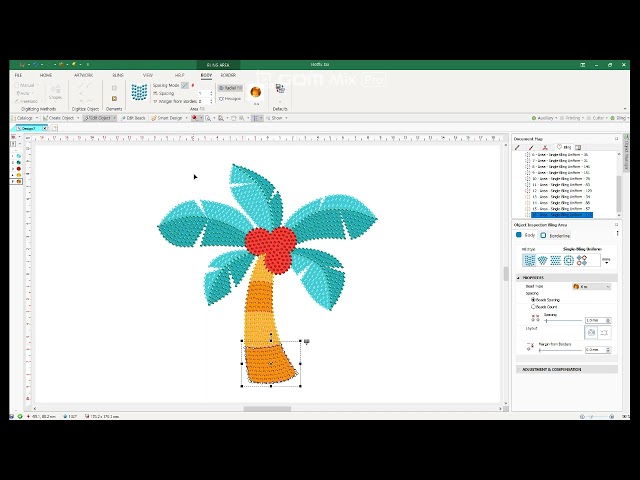Open Object Inspector options menu dots
This screenshot has width=640, height=480.
point(617,233)
